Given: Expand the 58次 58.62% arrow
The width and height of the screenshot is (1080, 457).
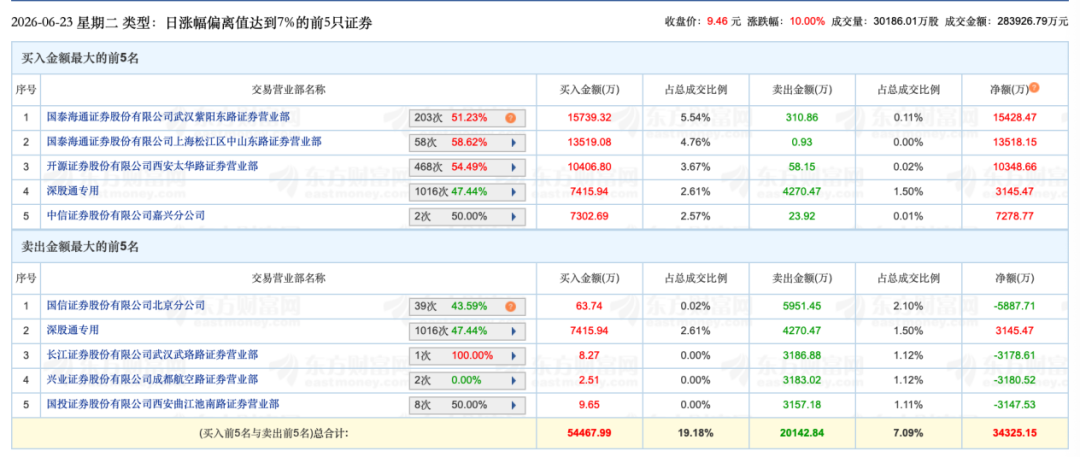Looking at the screenshot, I should coord(513,143).
